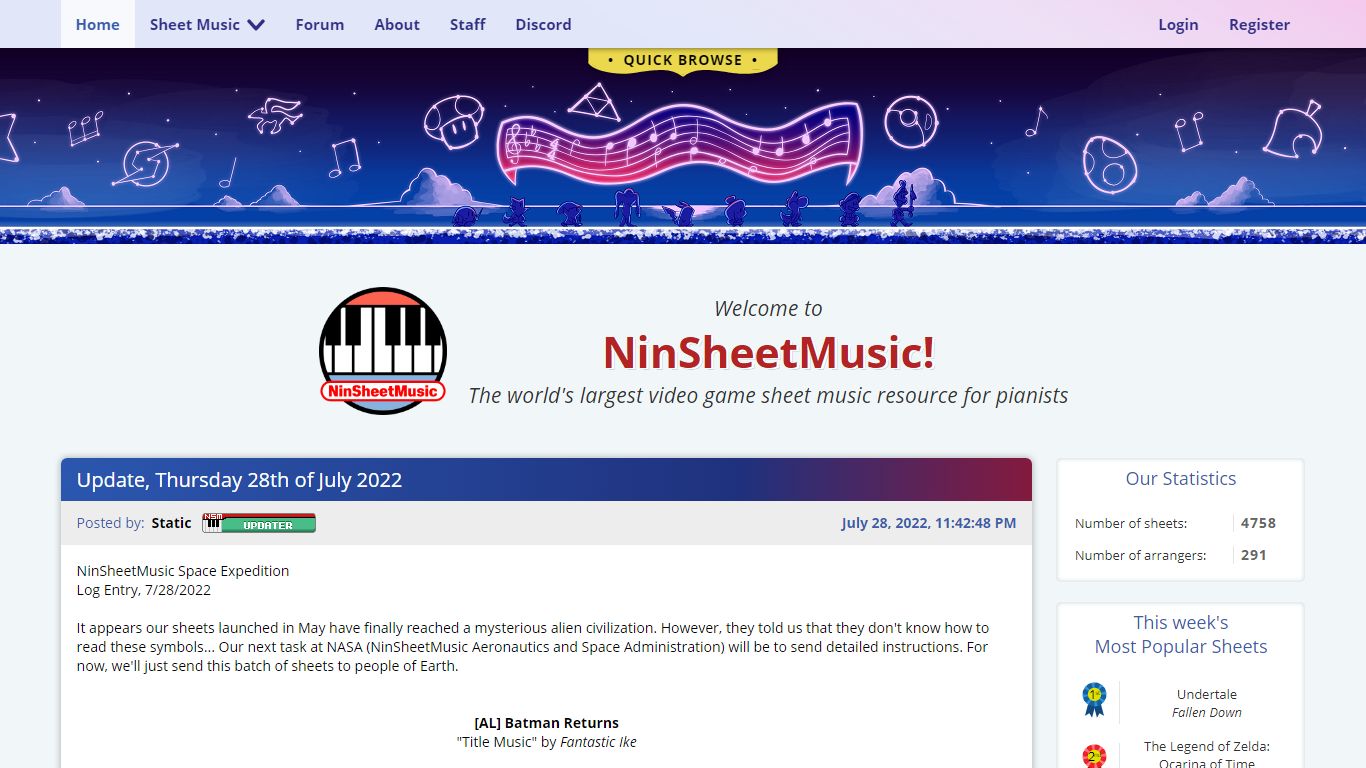Viewport: 1366px width, 768px height.
Task: Visit the About page
Action: 397,24
